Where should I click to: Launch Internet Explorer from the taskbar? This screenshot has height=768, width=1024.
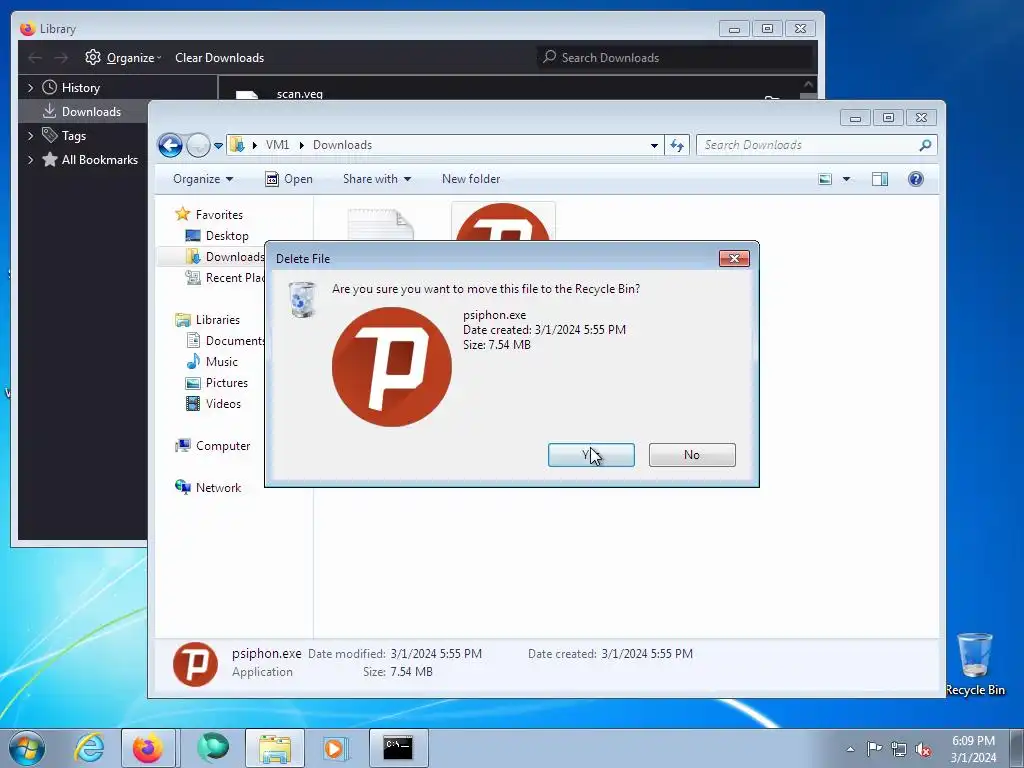(89, 748)
